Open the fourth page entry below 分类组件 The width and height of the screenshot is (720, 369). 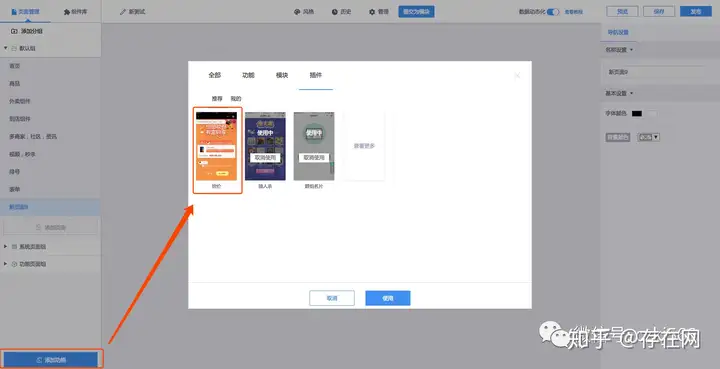[51, 119]
